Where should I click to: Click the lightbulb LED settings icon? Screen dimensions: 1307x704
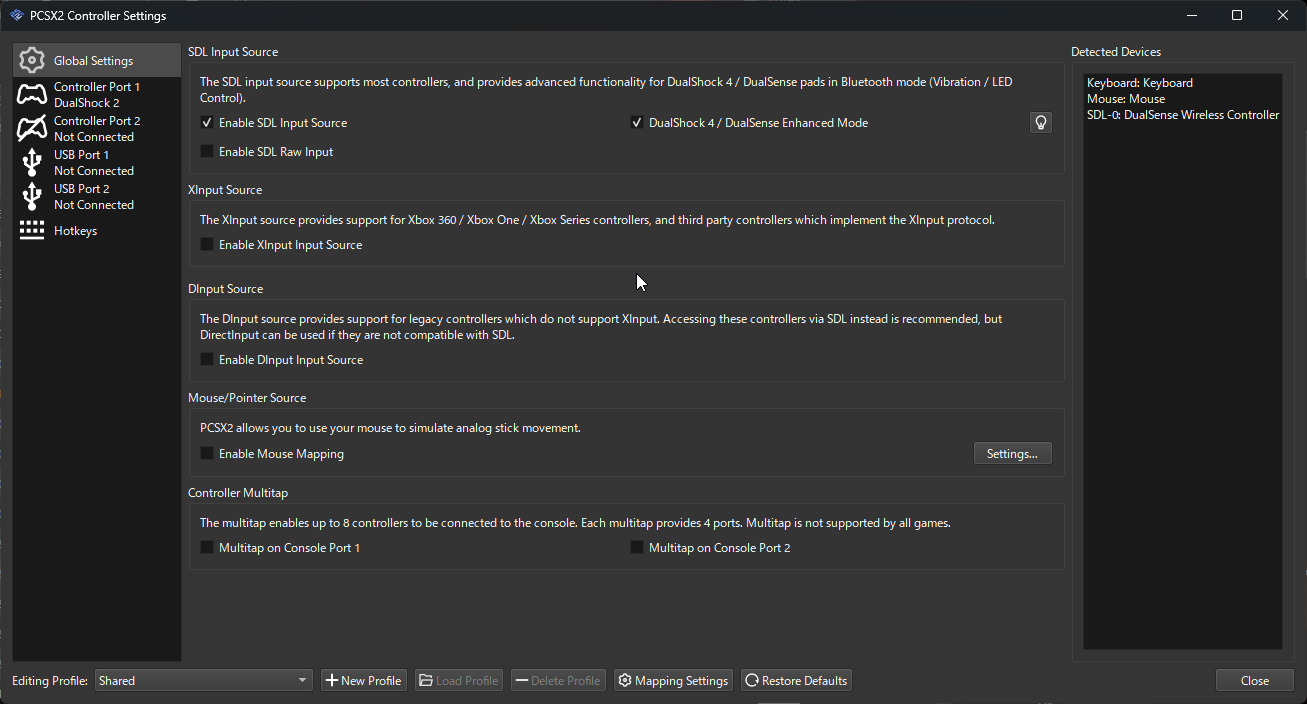[1041, 123]
